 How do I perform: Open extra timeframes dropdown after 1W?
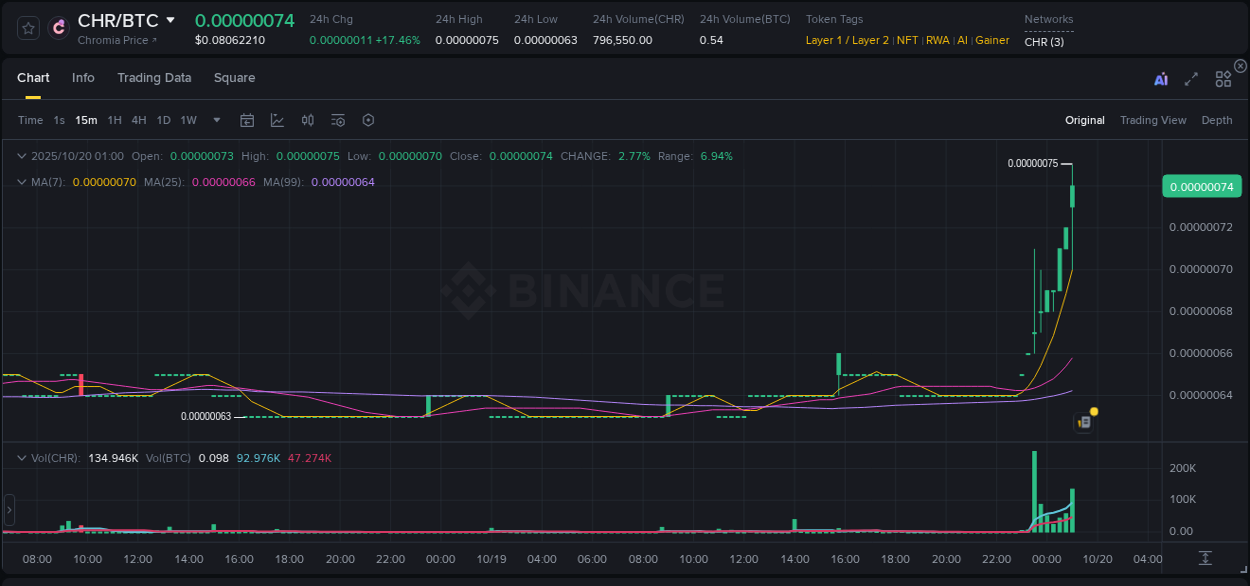pyautogui.click(x=216, y=120)
